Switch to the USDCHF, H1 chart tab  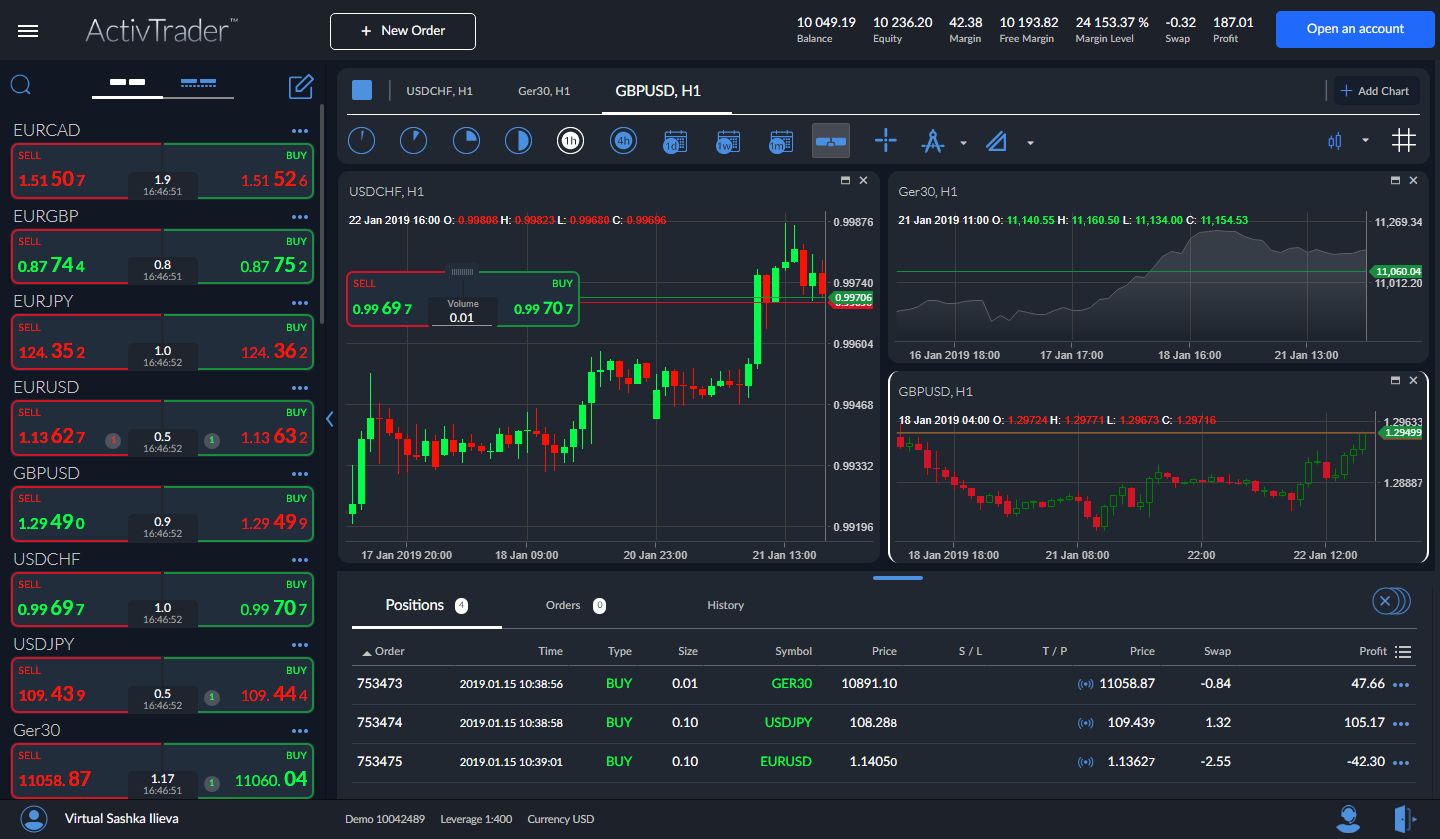click(x=439, y=91)
